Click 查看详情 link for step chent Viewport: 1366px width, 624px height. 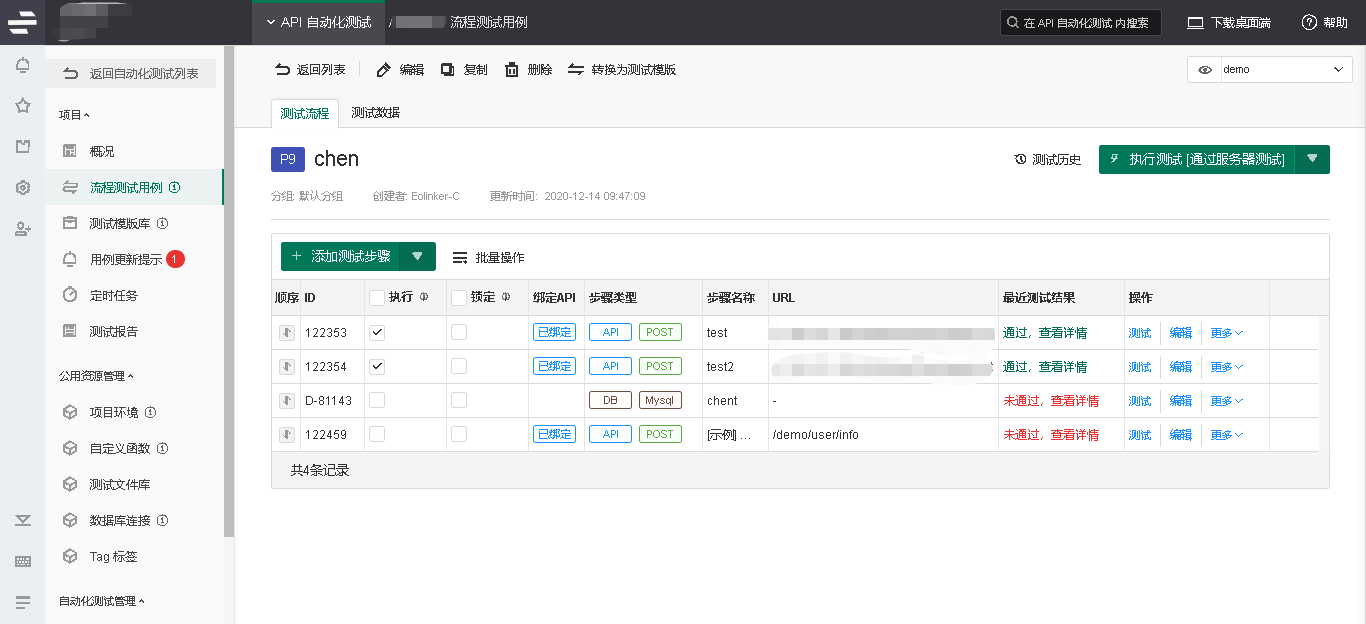tap(1074, 401)
